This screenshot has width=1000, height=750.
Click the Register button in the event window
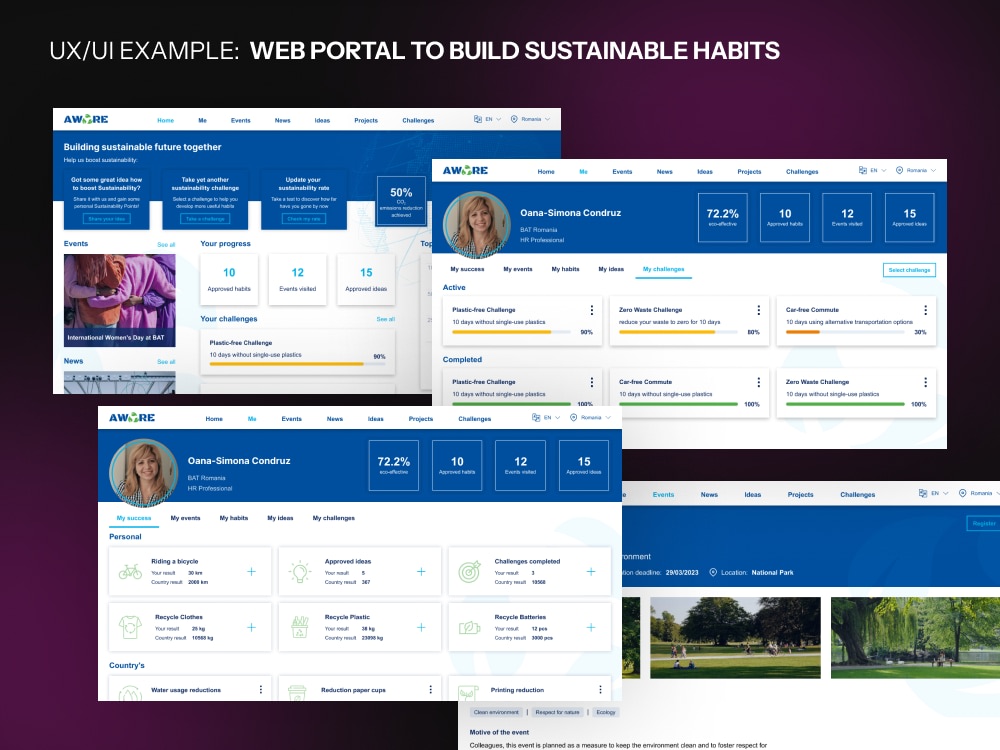983,523
